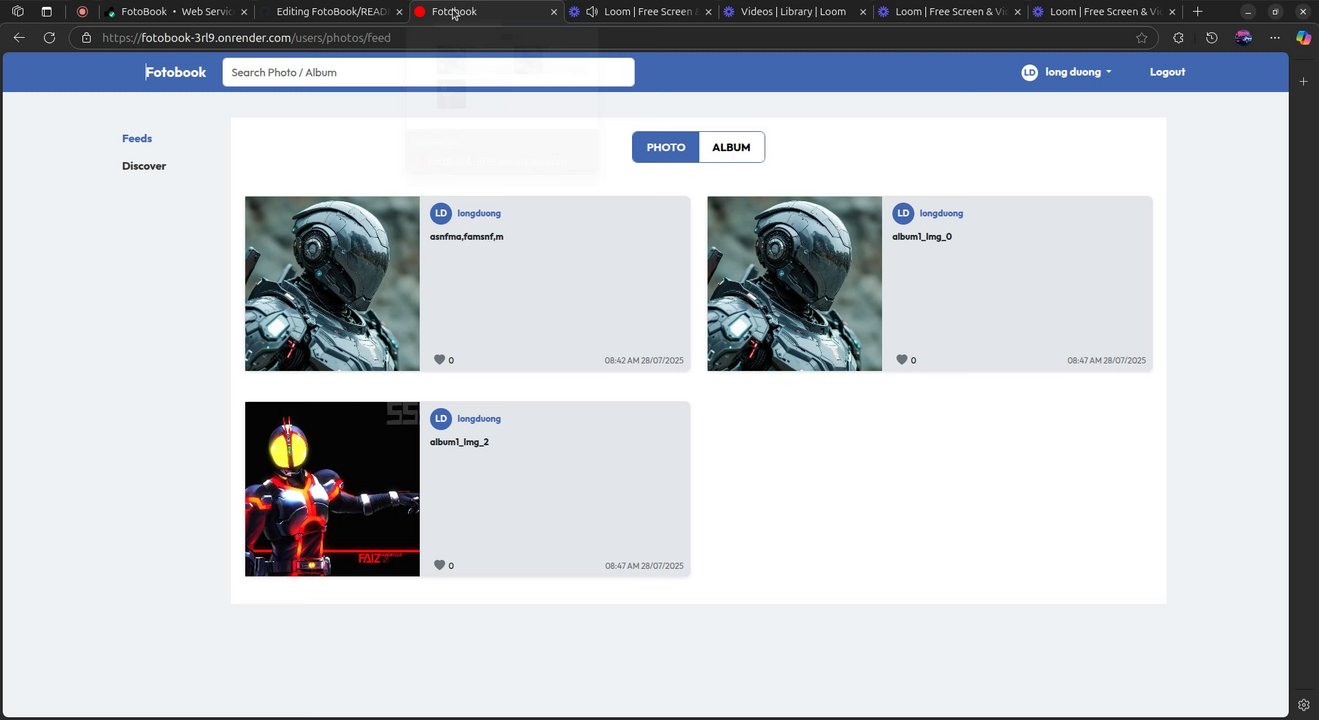Screen dimensions: 1319x720
Task: Open the tab actions menu icon
Action: (47, 12)
